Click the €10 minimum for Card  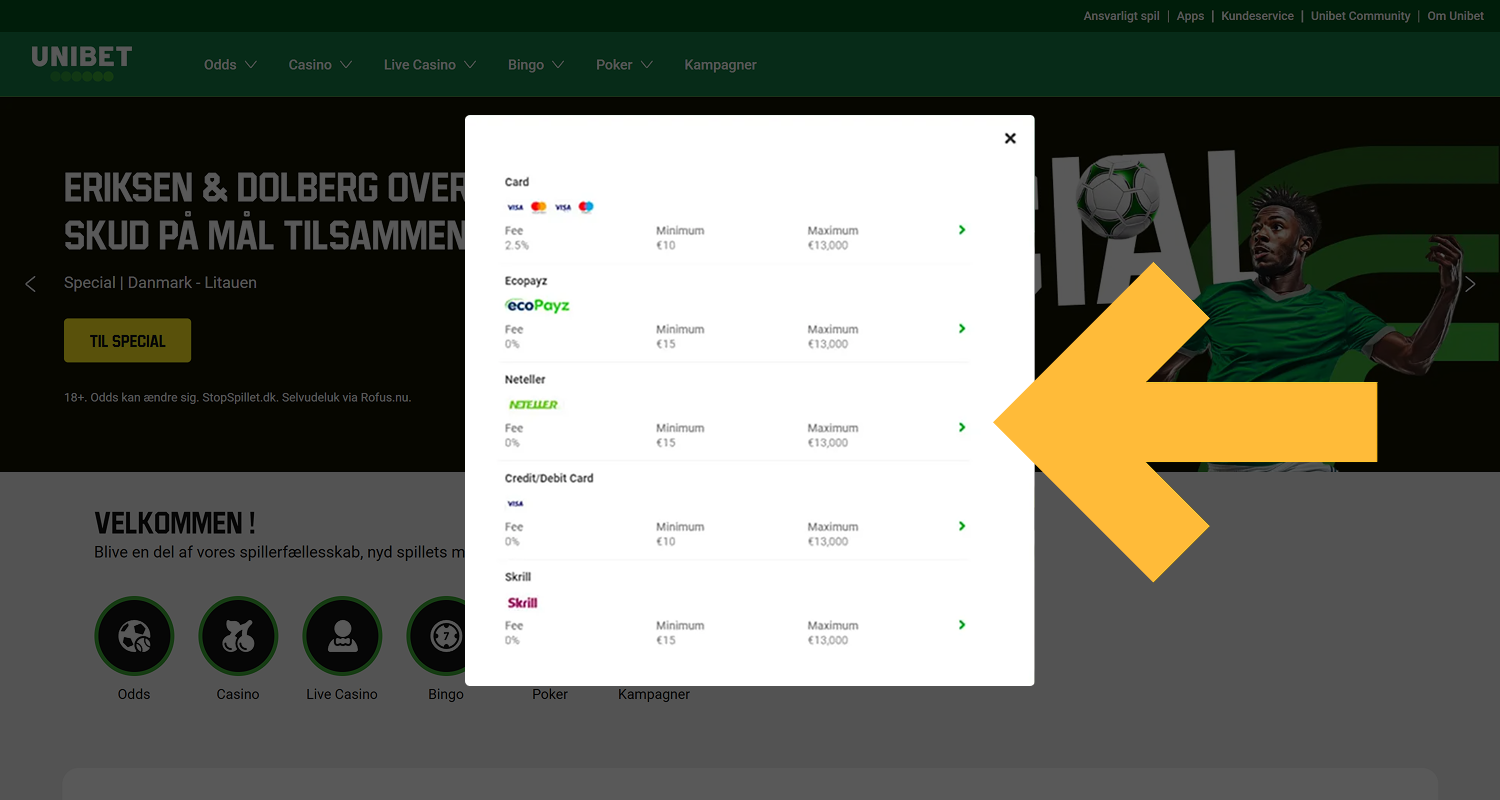coord(666,245)
